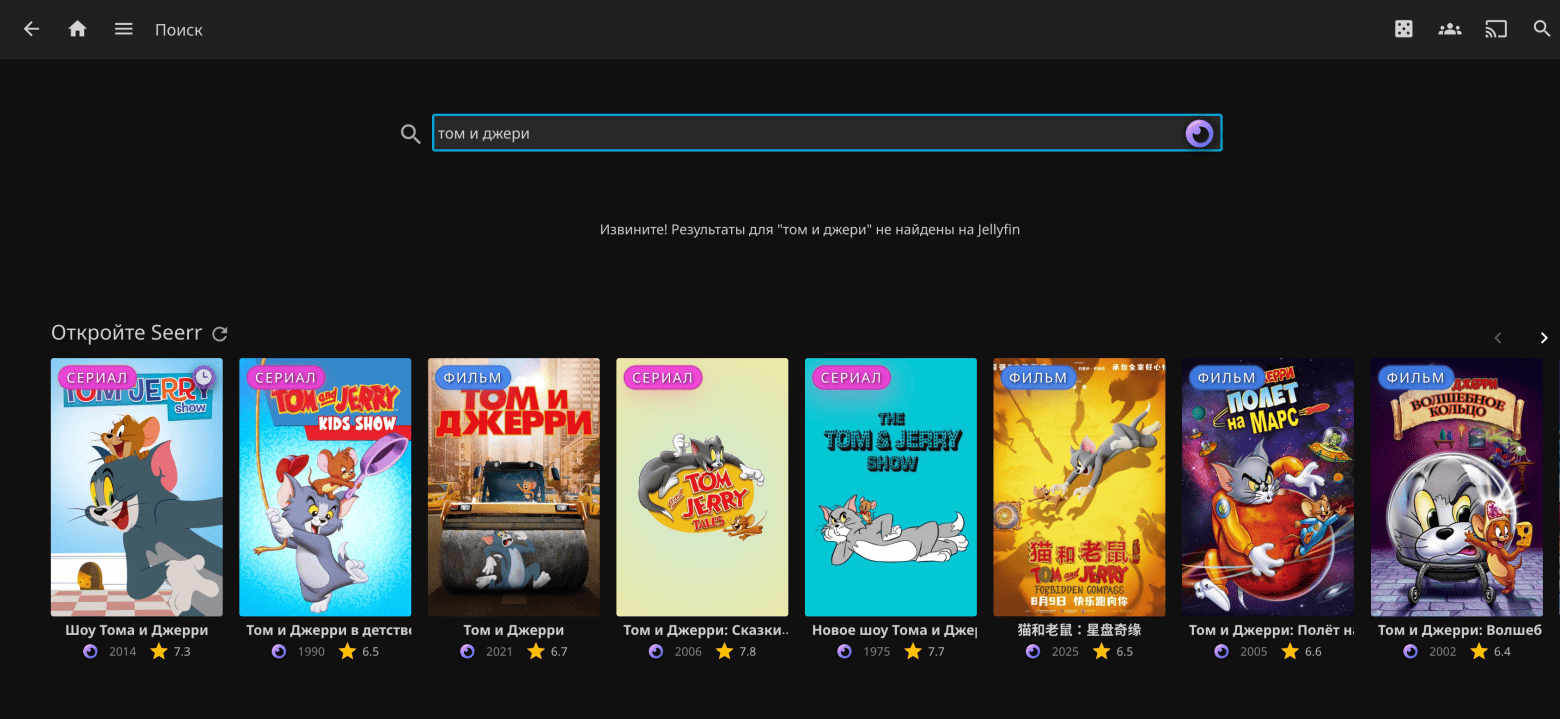Viewport: 1560px width, 719px height.
Task: Click ФИЛЬМ badge on the 2021 film poster
Action: click(472, 378)
